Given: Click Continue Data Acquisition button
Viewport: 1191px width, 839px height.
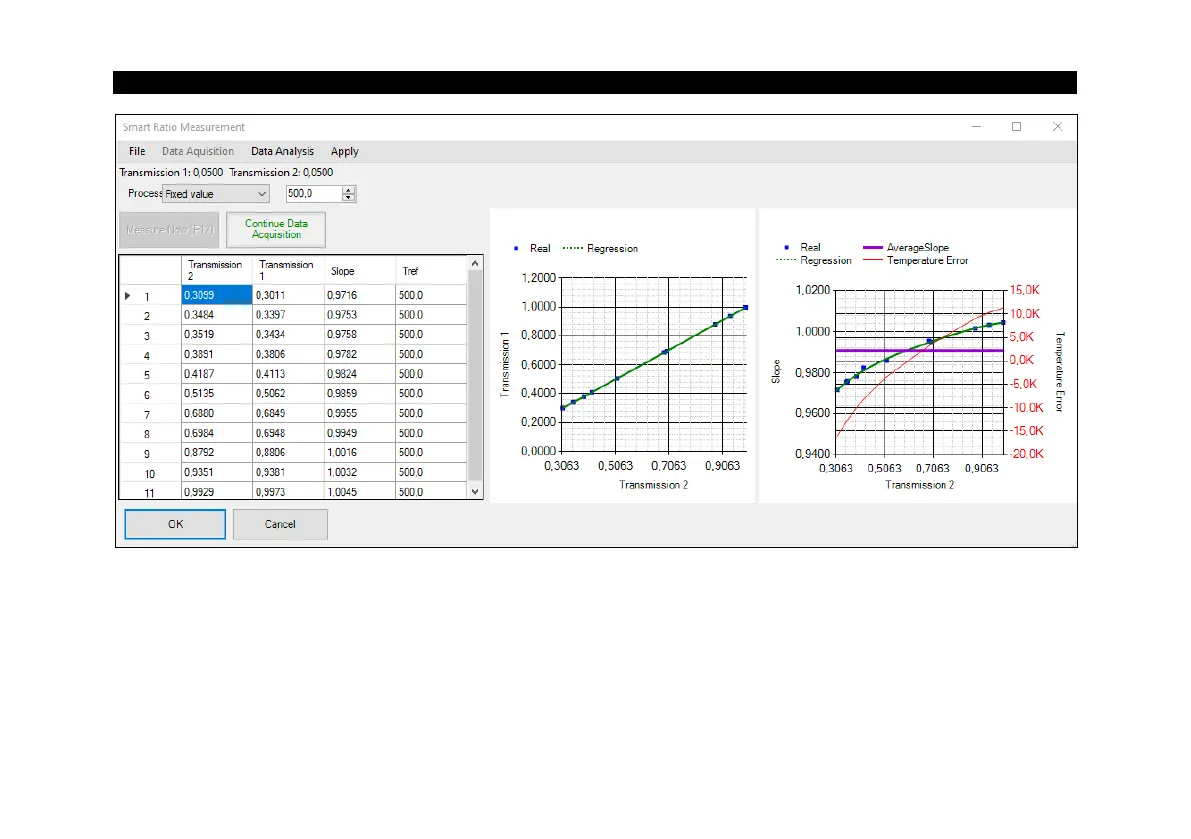Looking at the screenshot, I should [276, 229].
